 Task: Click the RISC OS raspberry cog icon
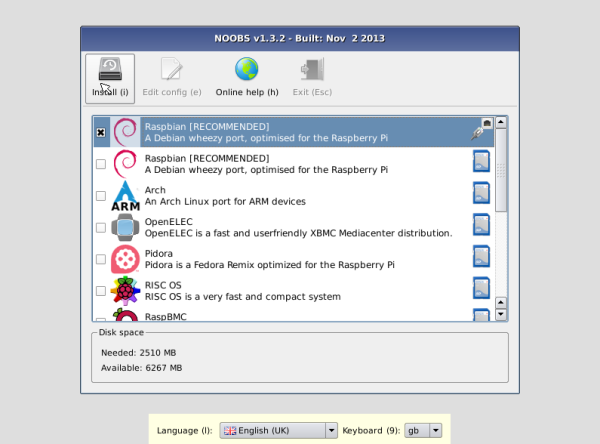[x=125, y=291]
